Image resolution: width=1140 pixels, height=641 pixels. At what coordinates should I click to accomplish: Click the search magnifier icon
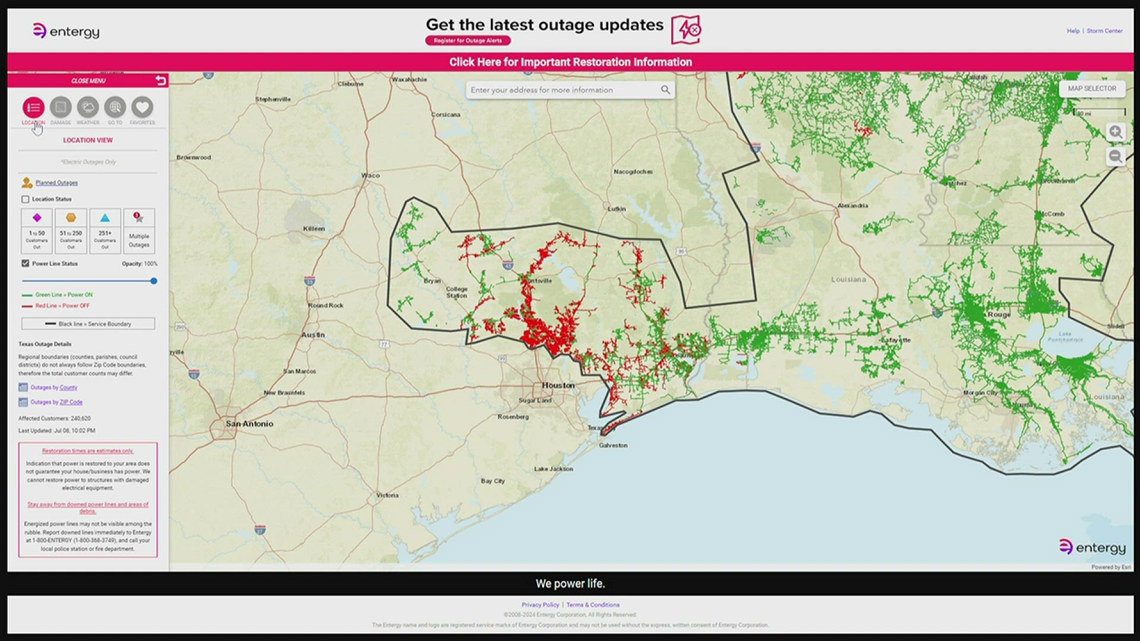click(665, 90)
